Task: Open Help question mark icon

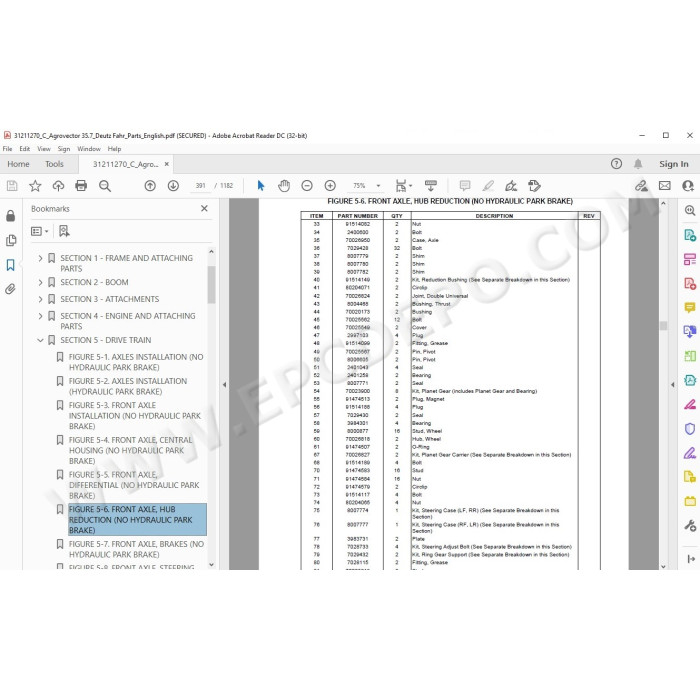Action: (x=616, y=164)
